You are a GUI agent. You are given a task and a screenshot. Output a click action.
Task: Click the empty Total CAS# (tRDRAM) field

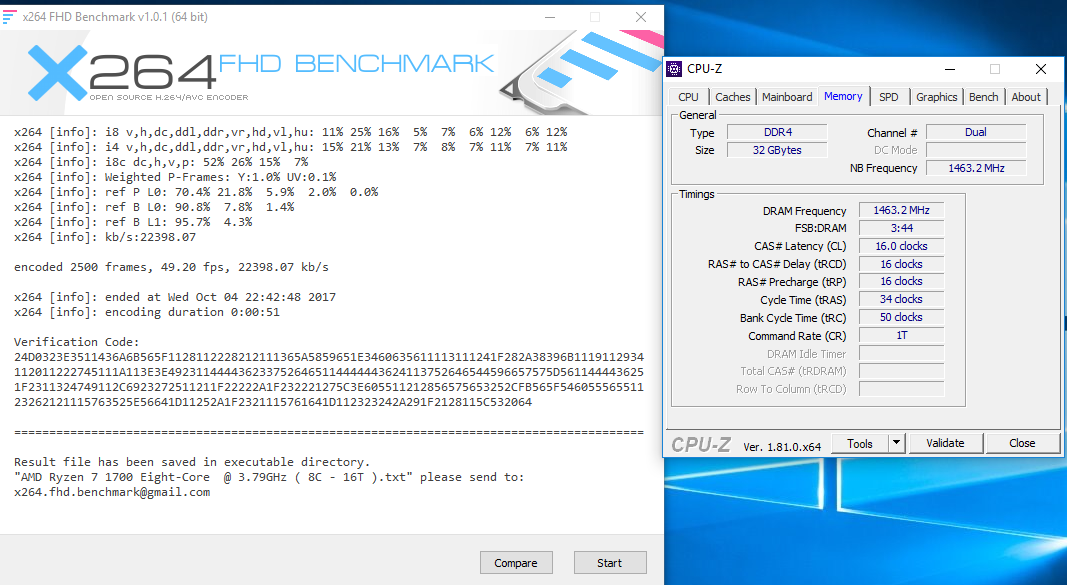(x=902, y=371)
